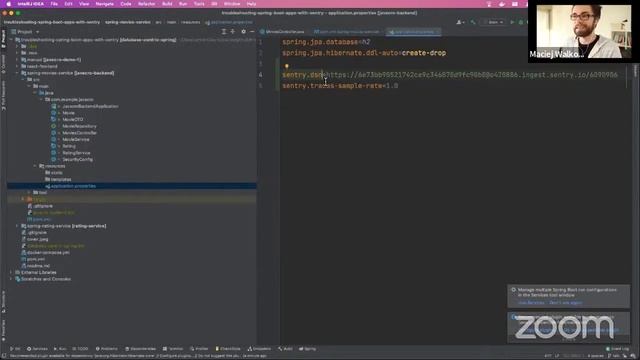640x360 pixels.
Task: Click the Expand All icon in Project panel
Action: (224, 31)
